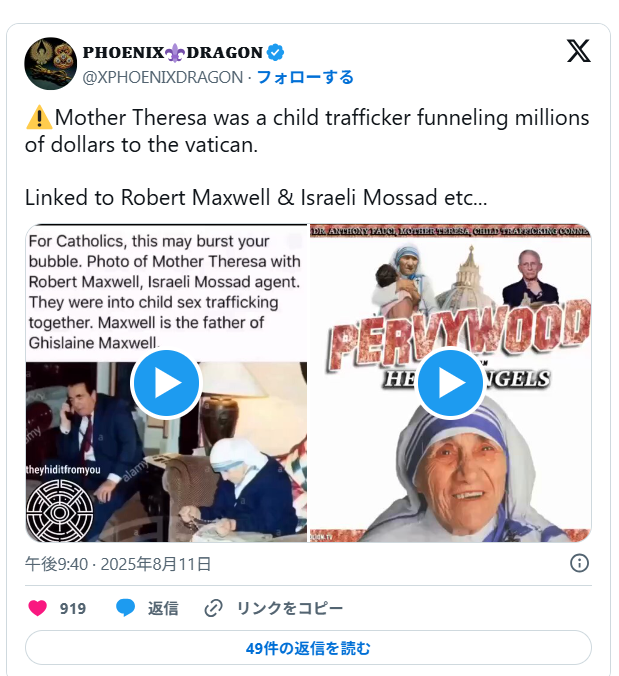Open the post info circle icon
619x676 pixels.
pos(579,563)
